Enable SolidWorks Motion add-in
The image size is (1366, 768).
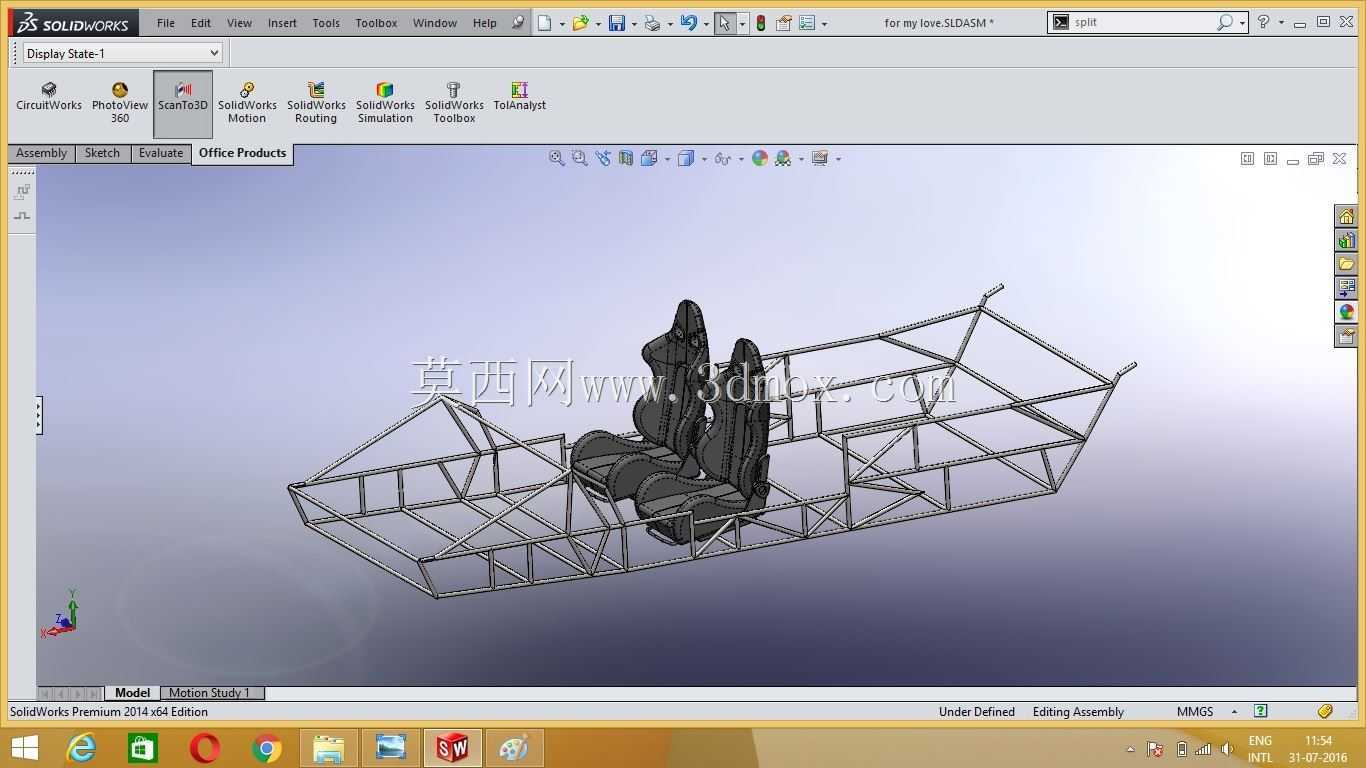(247, 104)
